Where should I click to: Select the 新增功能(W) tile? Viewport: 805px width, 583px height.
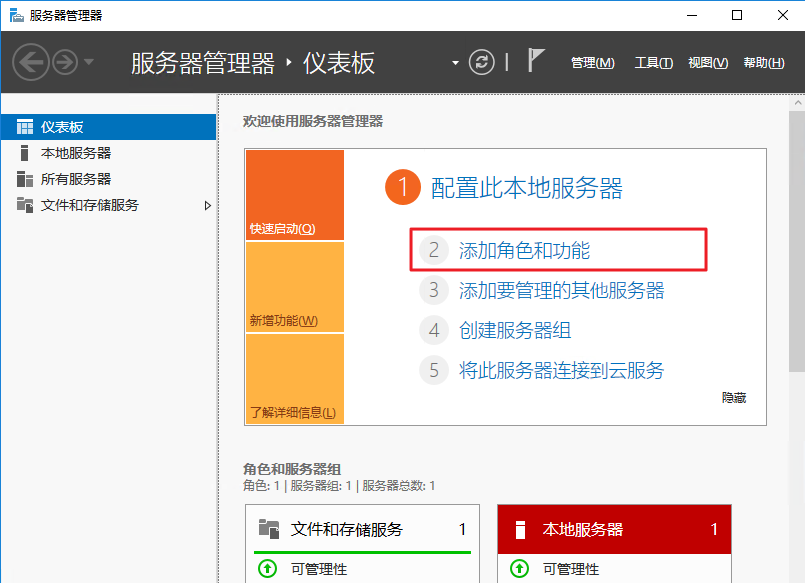(x=295, y=287)
